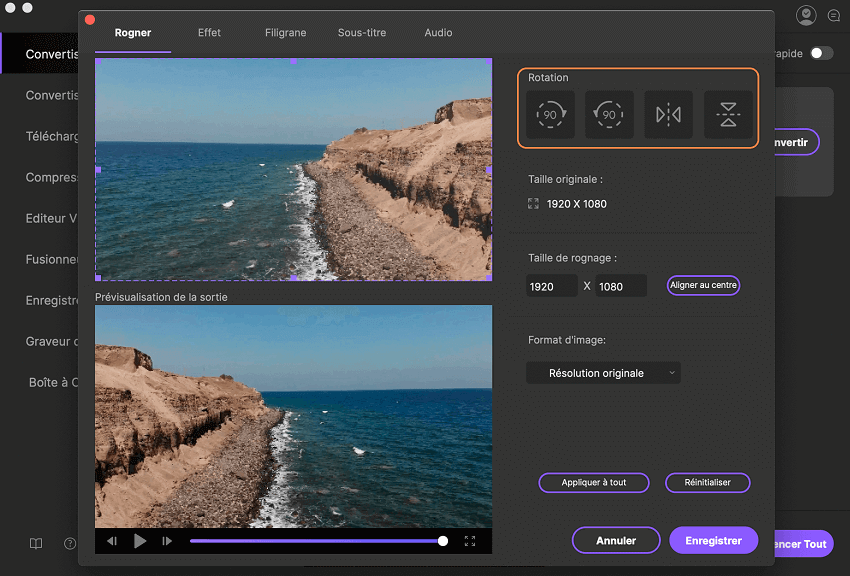Flip the video vertically
Viewport: 850px width, 576px height.
(x=727, y=115)
